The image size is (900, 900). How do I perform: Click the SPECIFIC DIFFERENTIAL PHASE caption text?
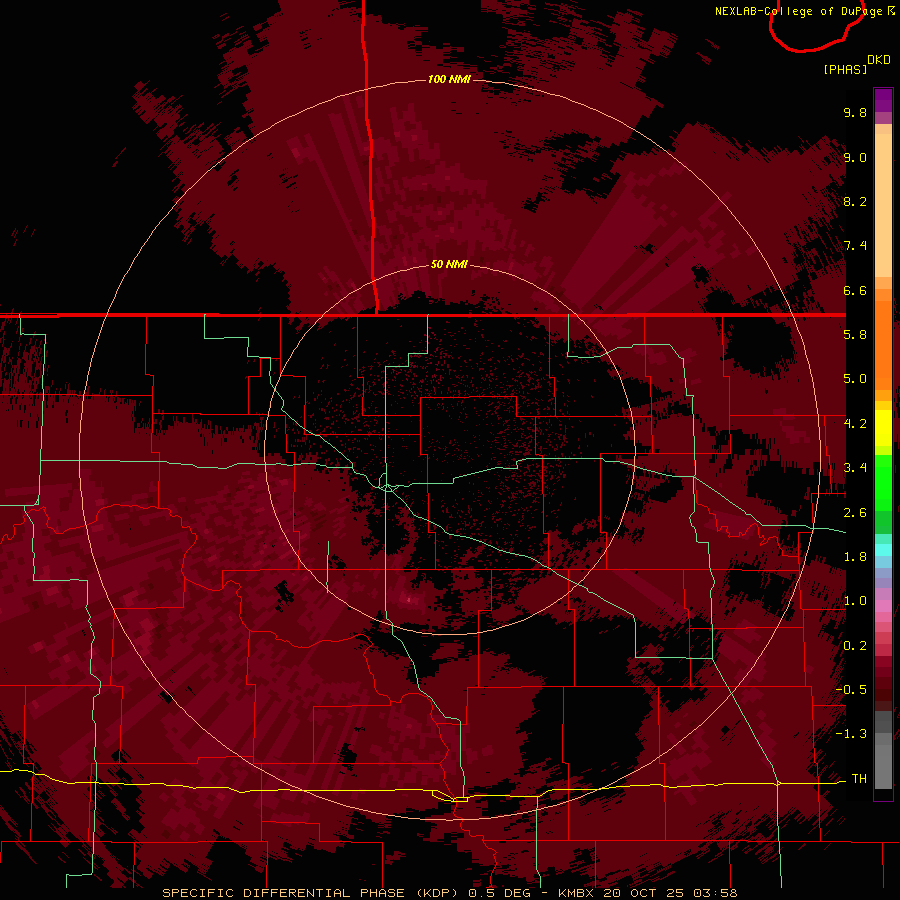[284, 893]
